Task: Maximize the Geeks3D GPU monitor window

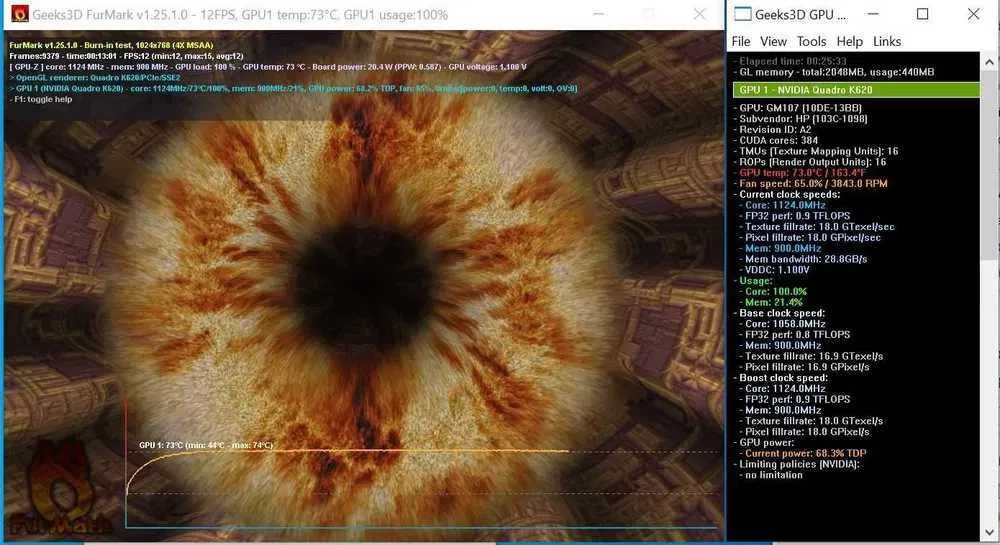Action: (x=922, y=14)
